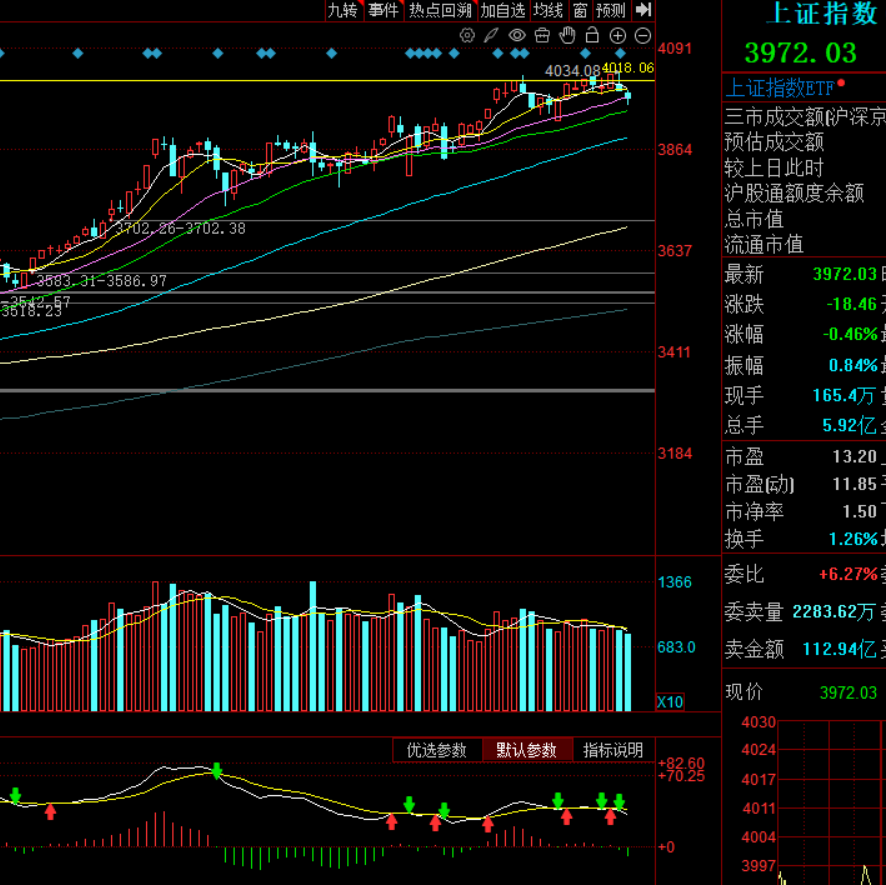886x885 pixels.
Task: Open the 事件 events tab
Action: (383, 10)
